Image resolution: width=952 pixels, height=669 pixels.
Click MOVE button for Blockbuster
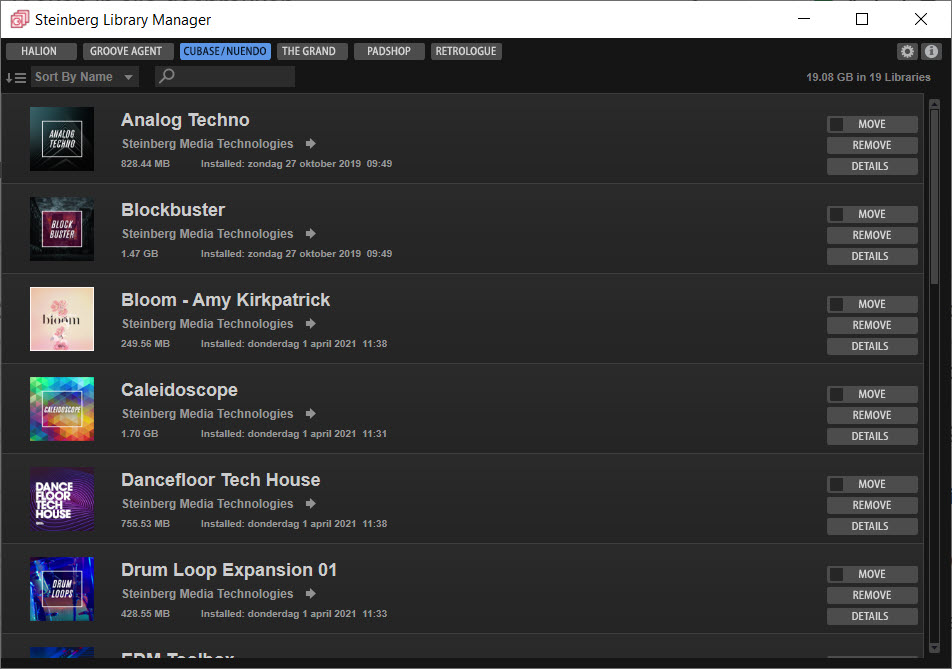(872, 214)
